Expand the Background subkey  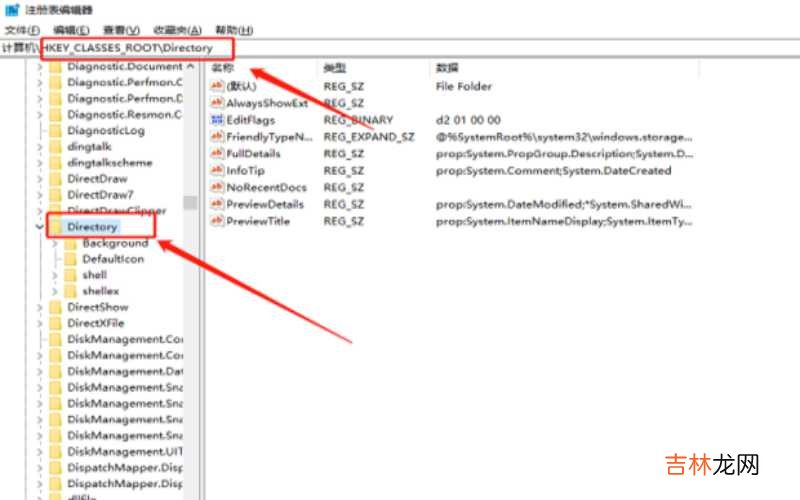55,243
